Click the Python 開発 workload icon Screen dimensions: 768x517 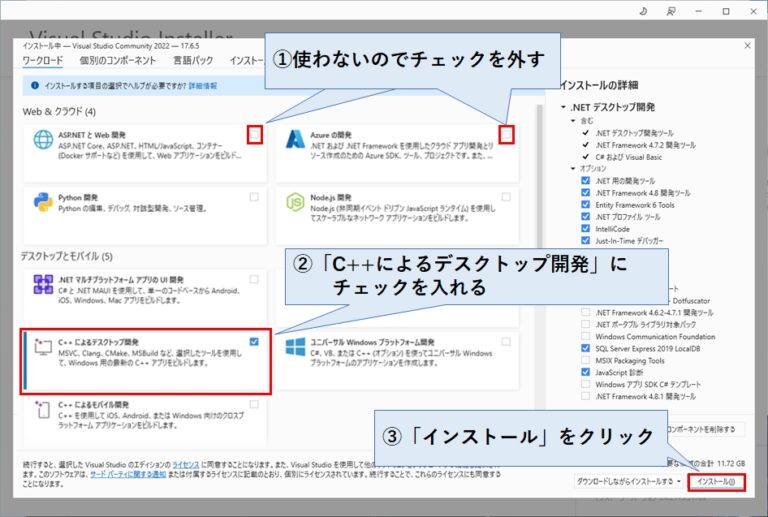(x=43, y=202)
